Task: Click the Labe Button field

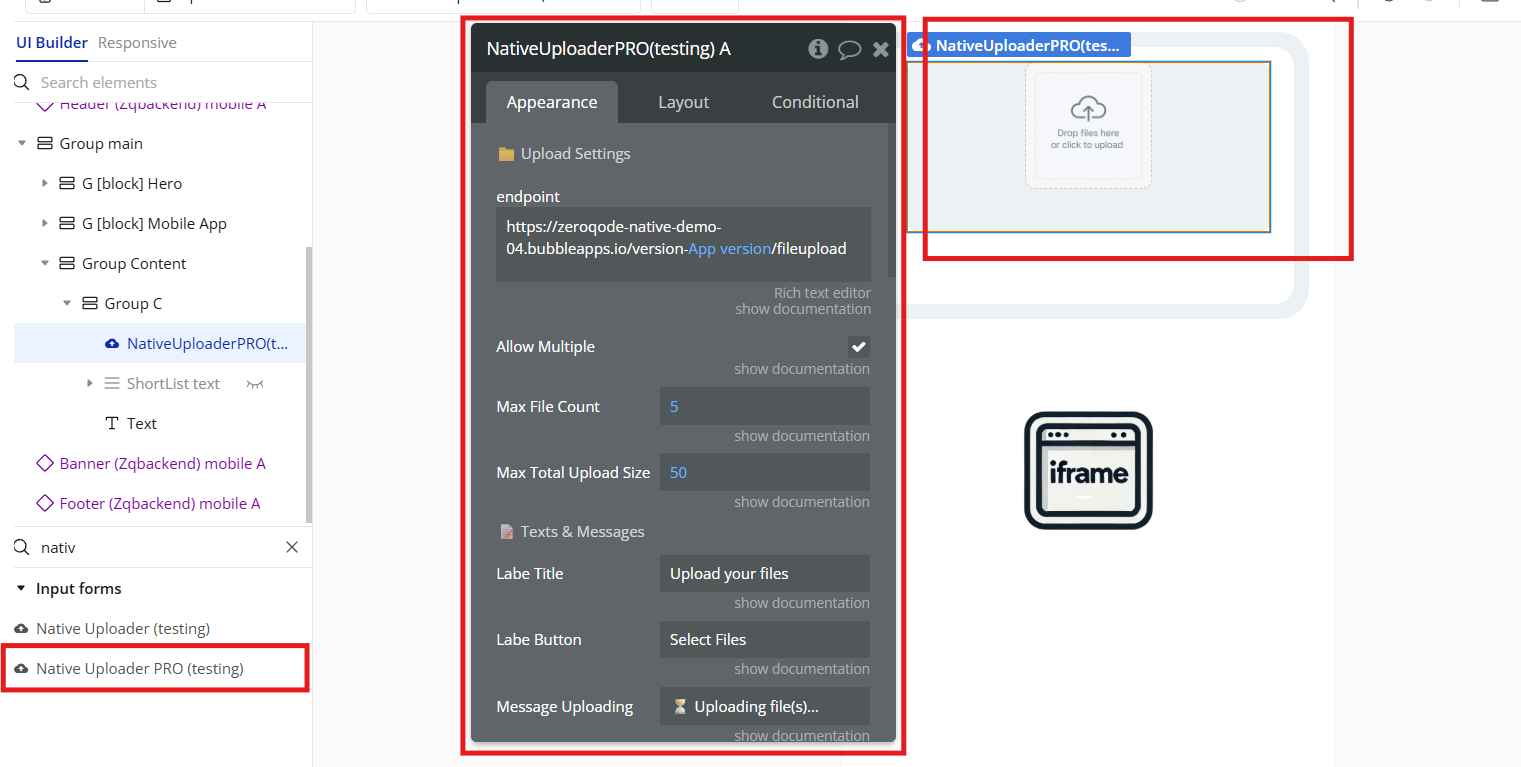Action: [764, 640]
